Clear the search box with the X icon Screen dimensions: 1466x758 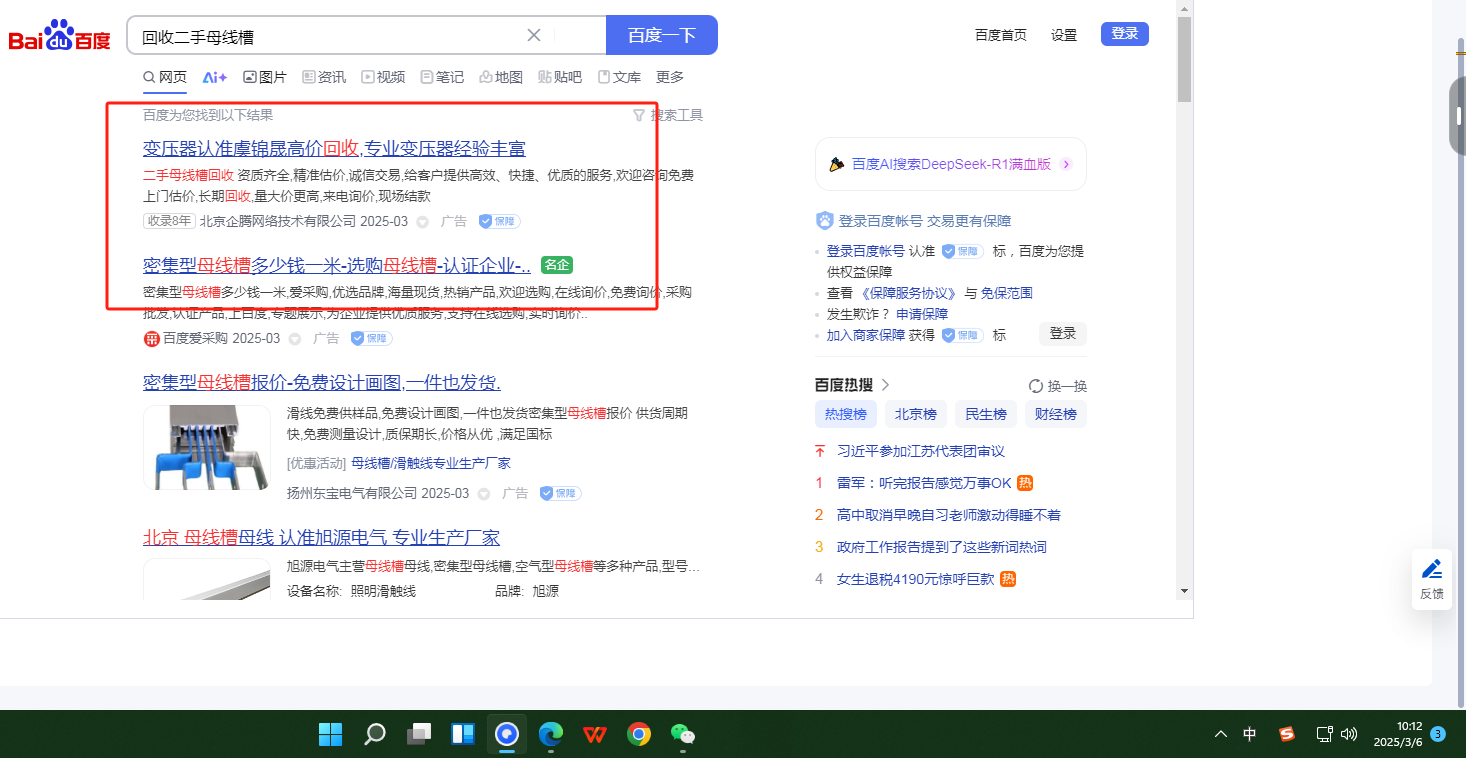[534, 36]
